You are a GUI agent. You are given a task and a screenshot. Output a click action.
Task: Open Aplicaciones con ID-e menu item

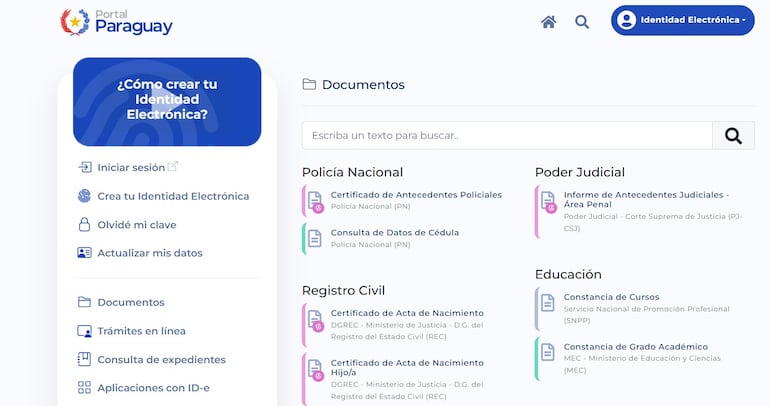coord(153,388)
